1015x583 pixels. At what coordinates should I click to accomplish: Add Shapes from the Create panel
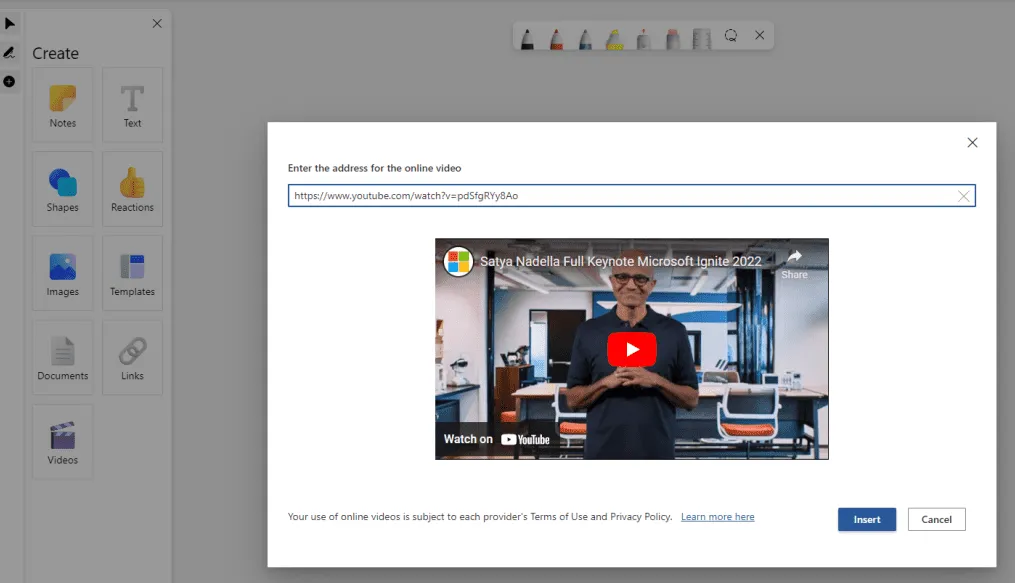(62, 188)
